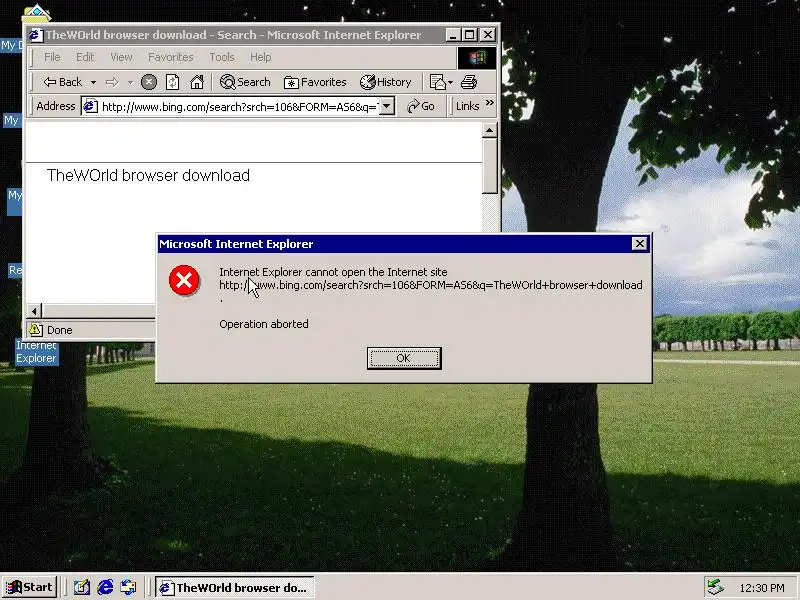Click the Links toolbar label

point(467,106)
